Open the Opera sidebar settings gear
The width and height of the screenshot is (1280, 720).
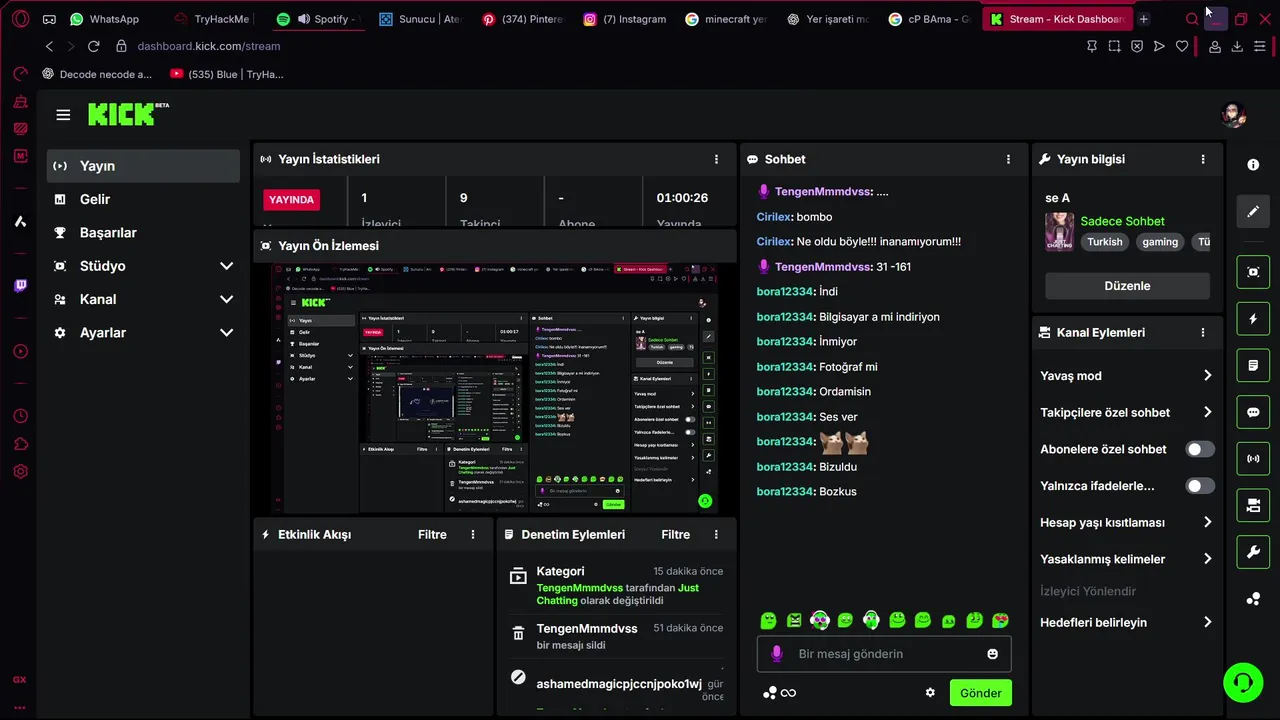point(20,472)
